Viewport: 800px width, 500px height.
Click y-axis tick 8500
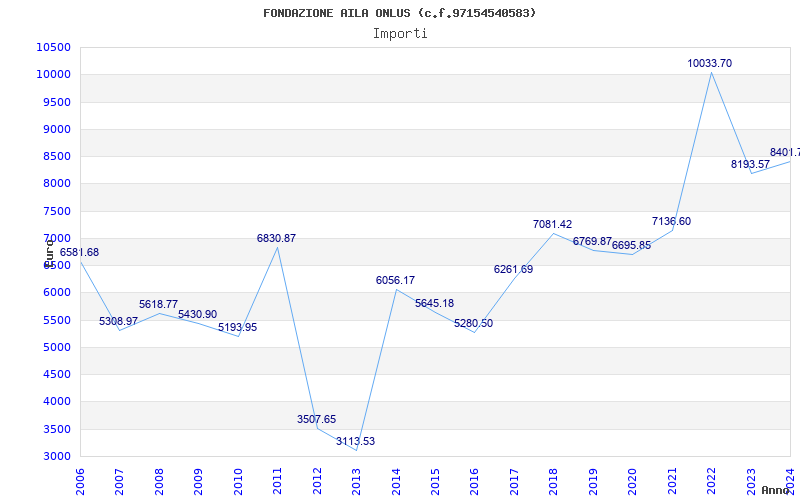[x=56, y=157]
